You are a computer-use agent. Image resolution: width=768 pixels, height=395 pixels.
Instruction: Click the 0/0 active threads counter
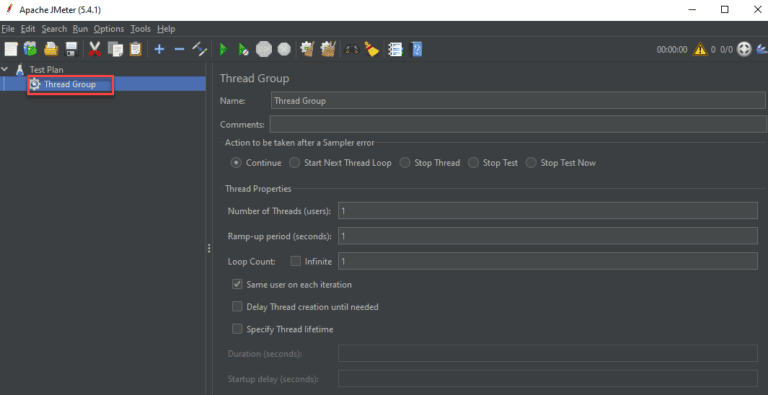click(x=726, y=49)
